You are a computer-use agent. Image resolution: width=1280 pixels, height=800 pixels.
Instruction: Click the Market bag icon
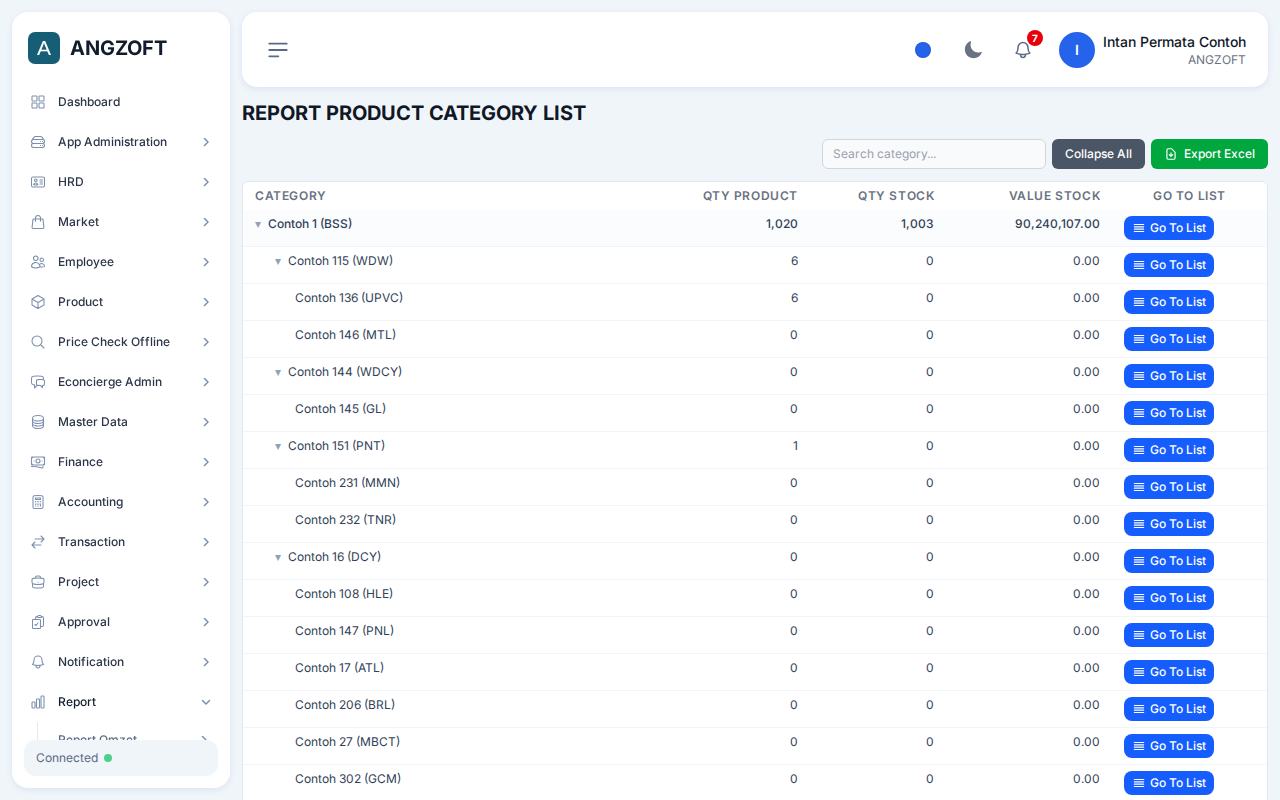coord(38,222)
